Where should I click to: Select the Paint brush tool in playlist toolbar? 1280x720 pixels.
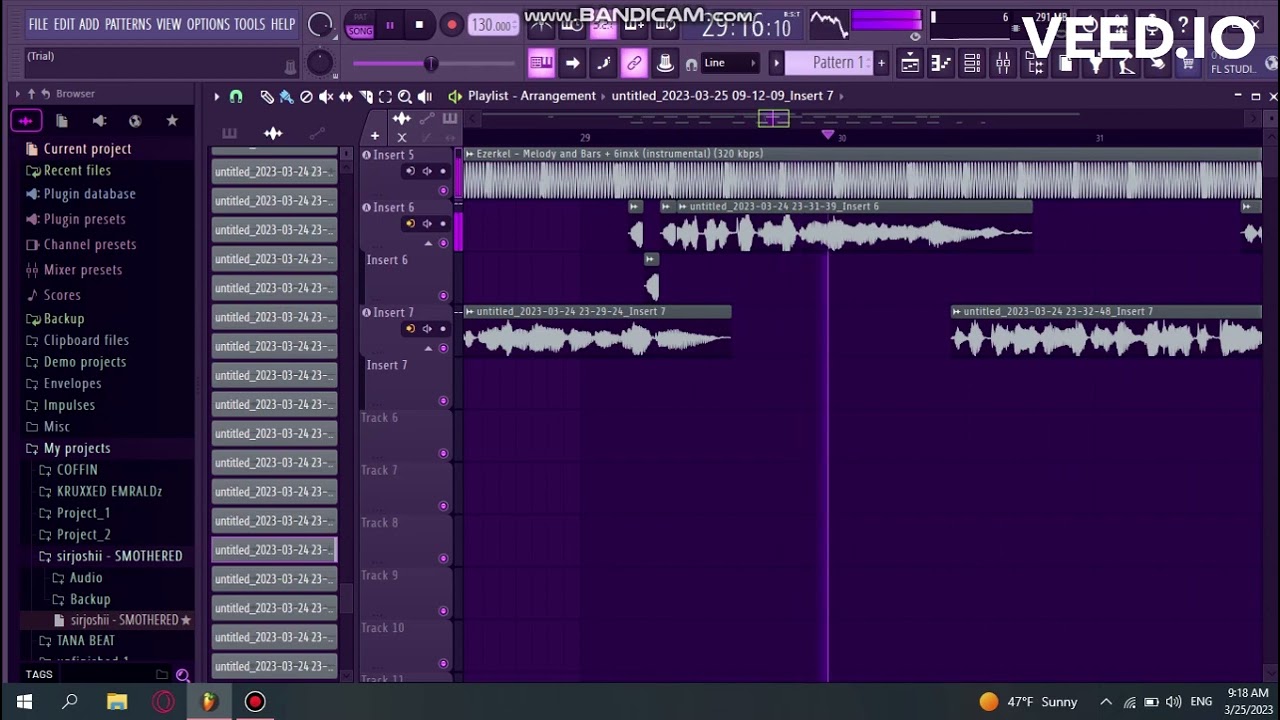(x=287, y=97)
